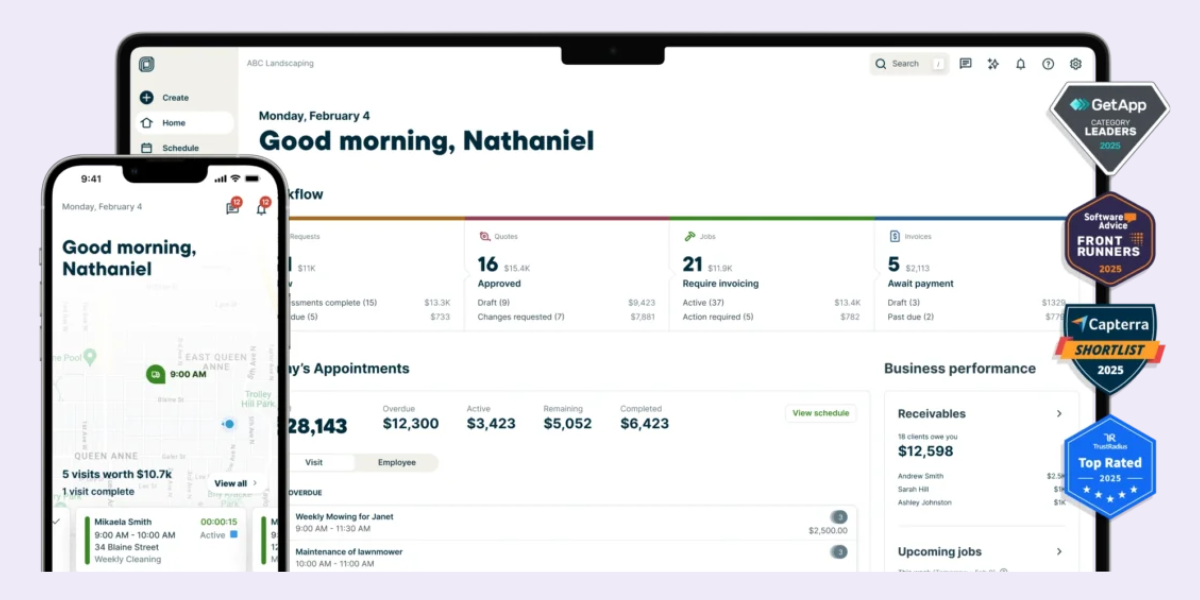
Task: Open View all on the phone screen
Action: (234, 482)
